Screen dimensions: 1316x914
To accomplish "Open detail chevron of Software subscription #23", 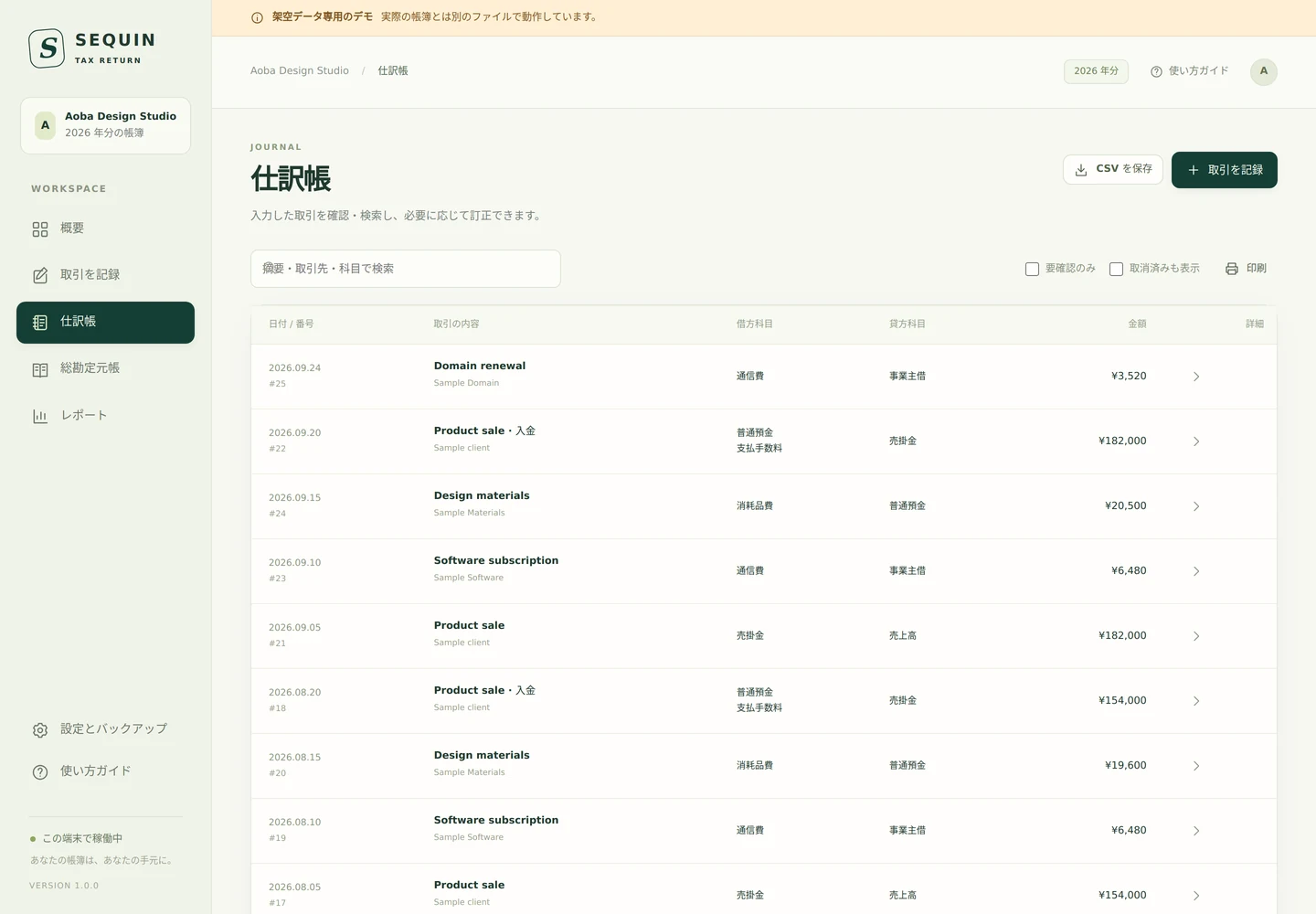I will pos(1196,571).
